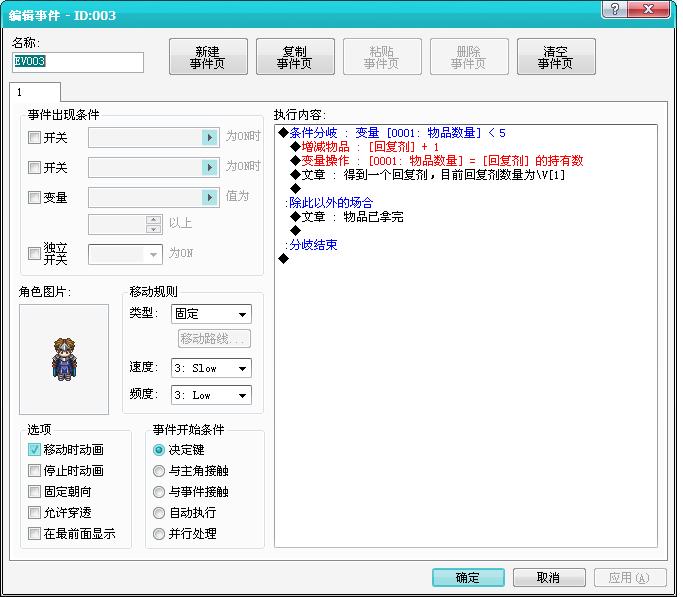Screen dimensions: 683x597
Task: Select empty diamond below 得到一个回复剂 line
Action: (x=296, y=189)
